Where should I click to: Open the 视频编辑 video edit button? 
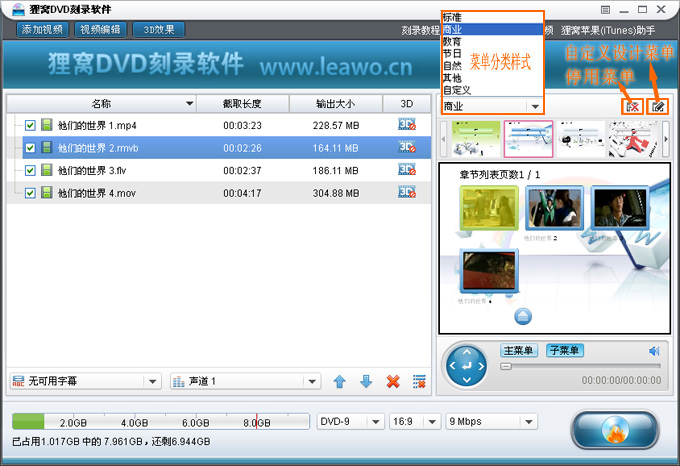pos(101,29)
